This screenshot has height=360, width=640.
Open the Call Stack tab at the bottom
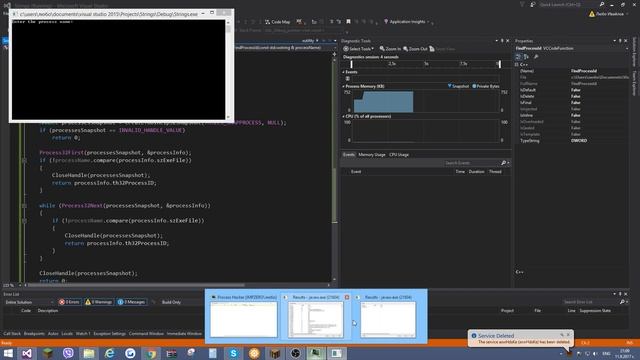12,333
